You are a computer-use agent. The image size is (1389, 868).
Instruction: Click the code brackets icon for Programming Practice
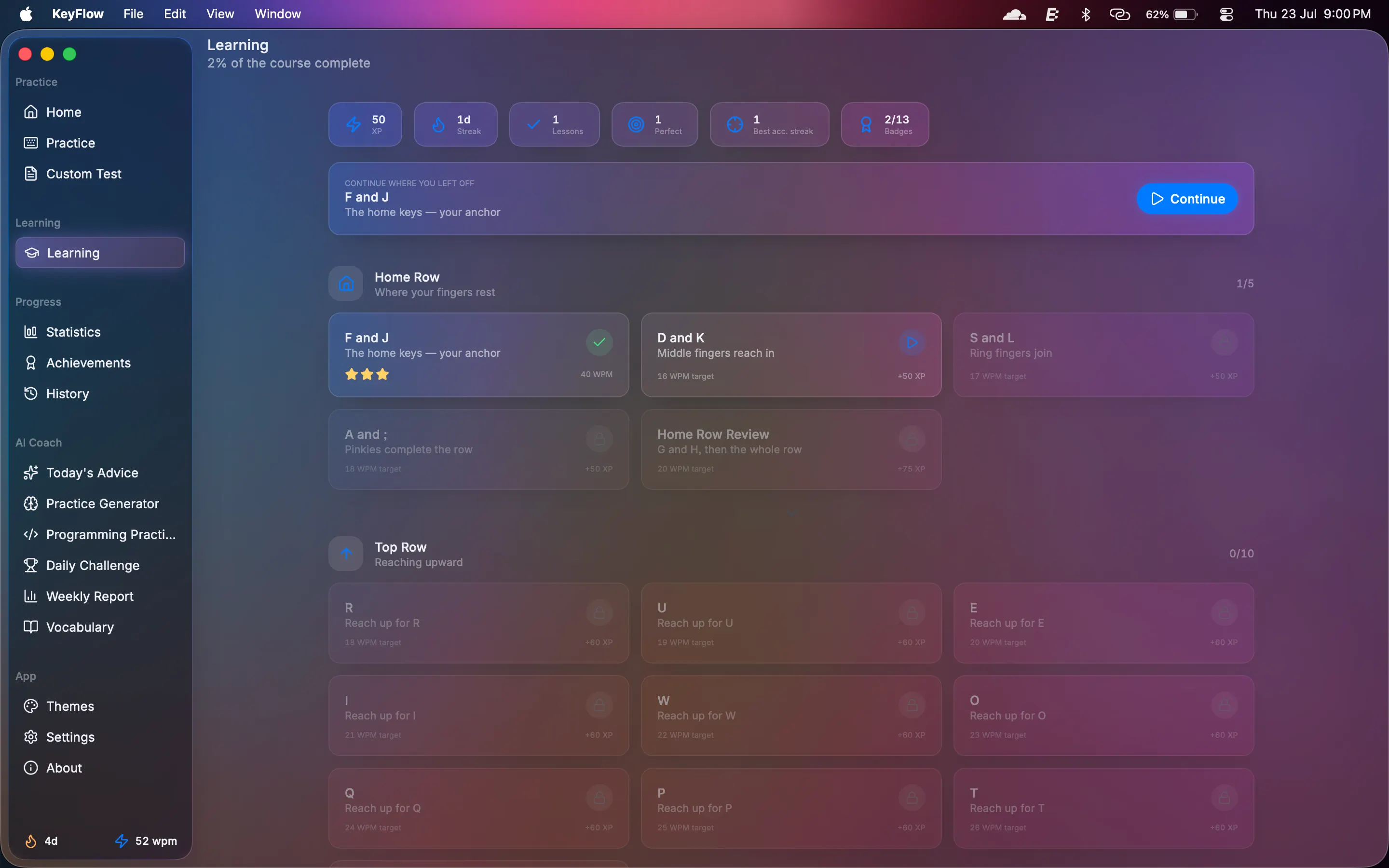click(30, 534)
